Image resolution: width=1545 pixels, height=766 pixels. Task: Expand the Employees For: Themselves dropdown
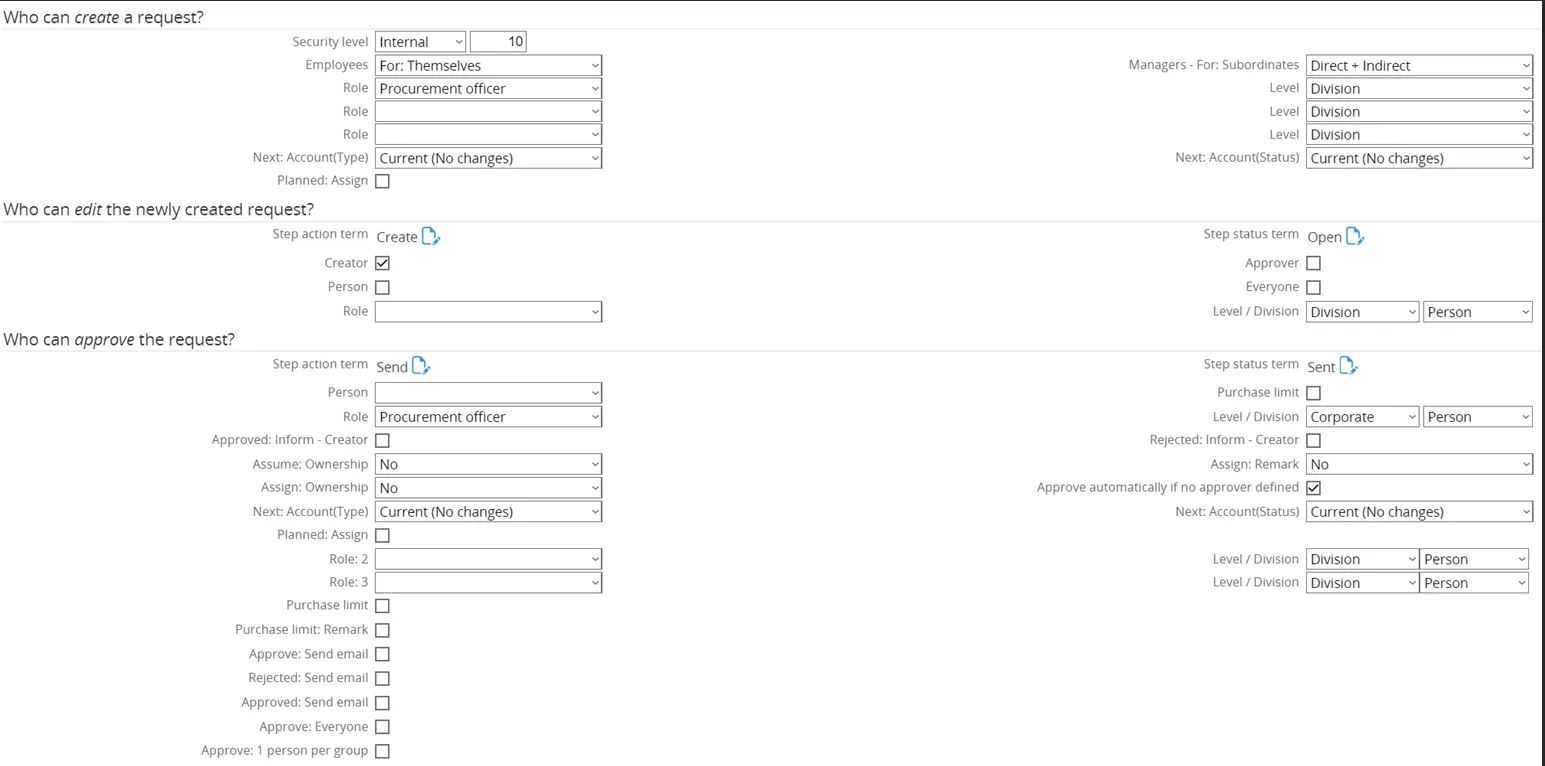point(488,66)
